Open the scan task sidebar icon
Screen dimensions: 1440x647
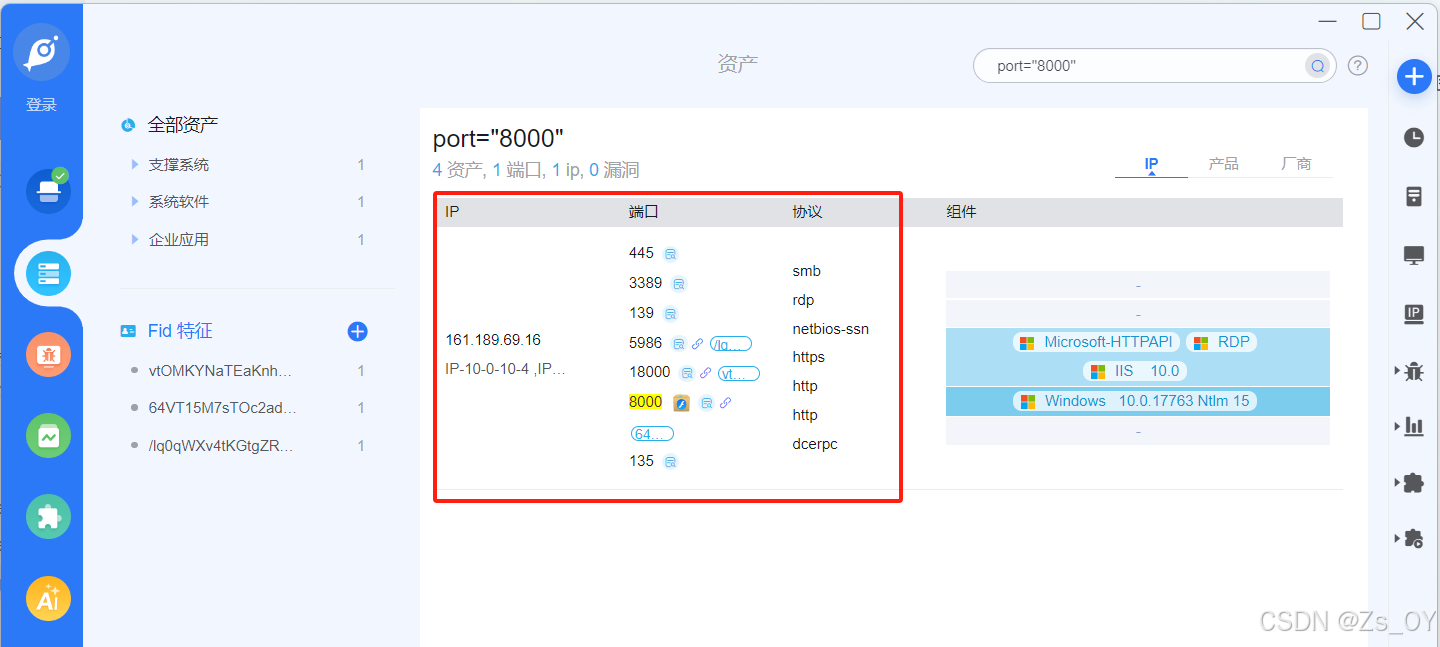tap(48, 190)
